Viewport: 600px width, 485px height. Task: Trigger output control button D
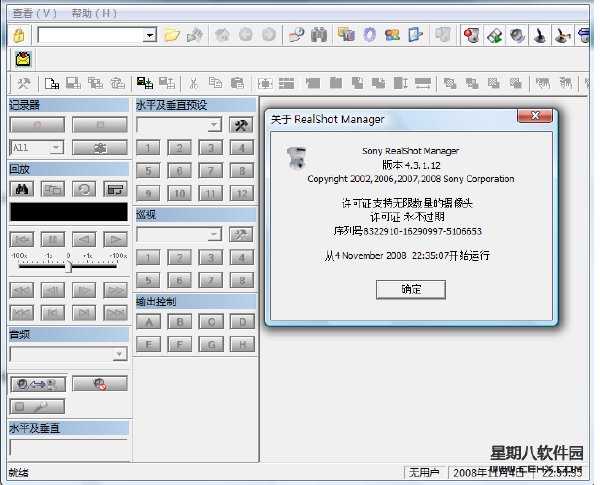click(x=242, y=322)
